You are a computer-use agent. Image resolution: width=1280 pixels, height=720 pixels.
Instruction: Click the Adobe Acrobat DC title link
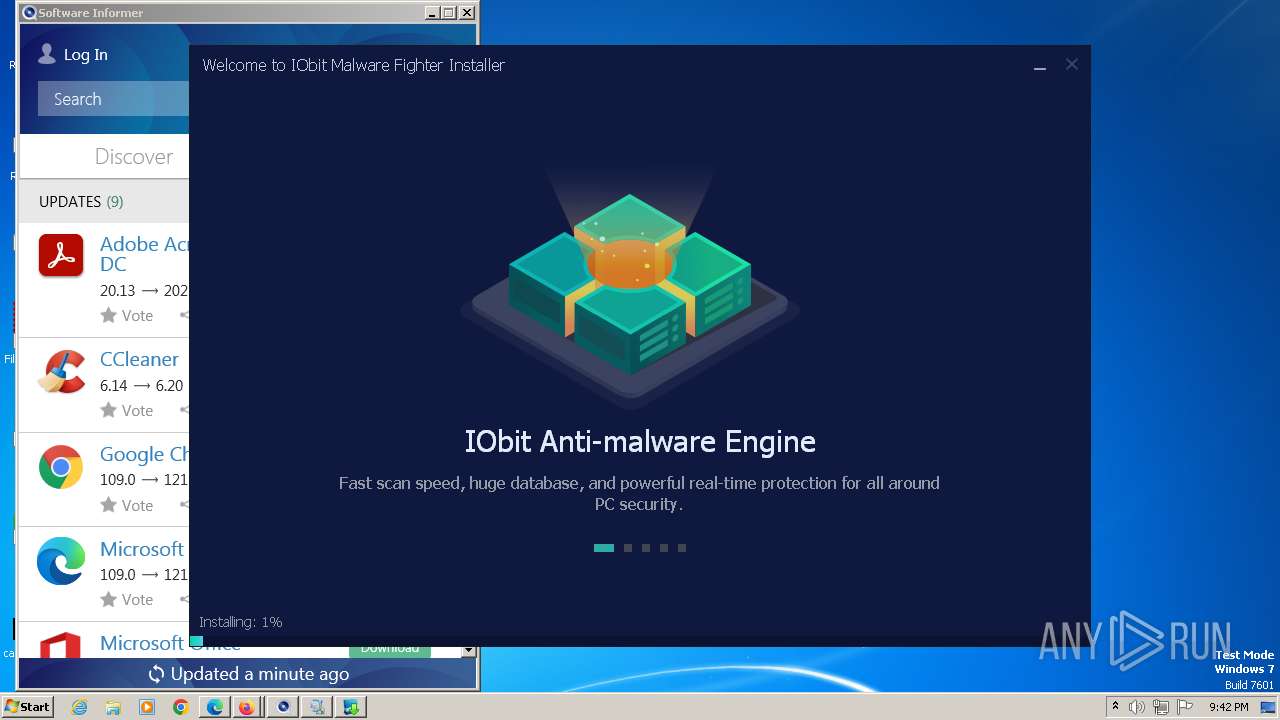(144, 254)
